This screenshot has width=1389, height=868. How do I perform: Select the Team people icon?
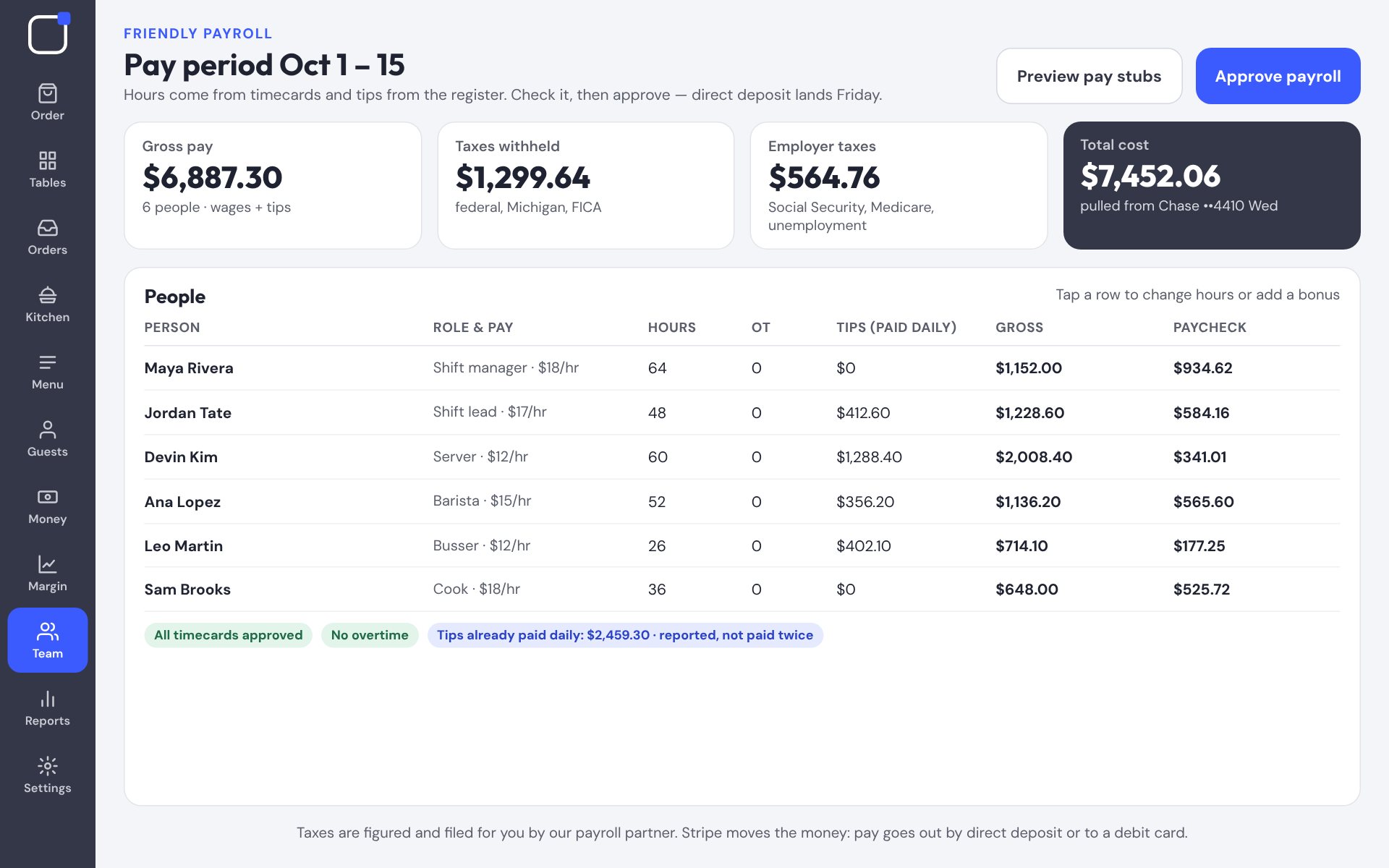(x=48, y=631)
